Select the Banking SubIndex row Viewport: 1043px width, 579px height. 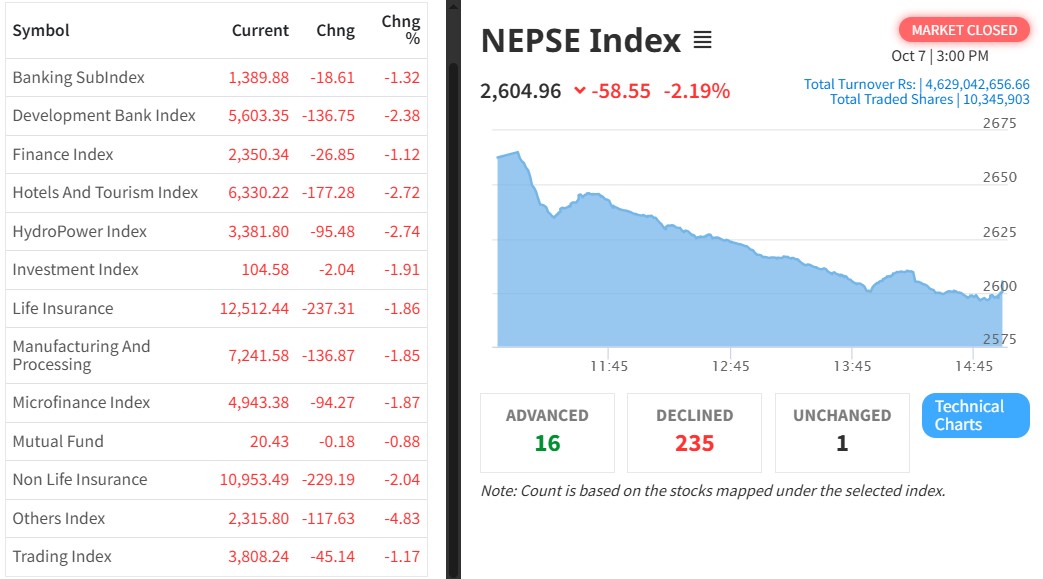pyautogui.click(x=78, y=77)
